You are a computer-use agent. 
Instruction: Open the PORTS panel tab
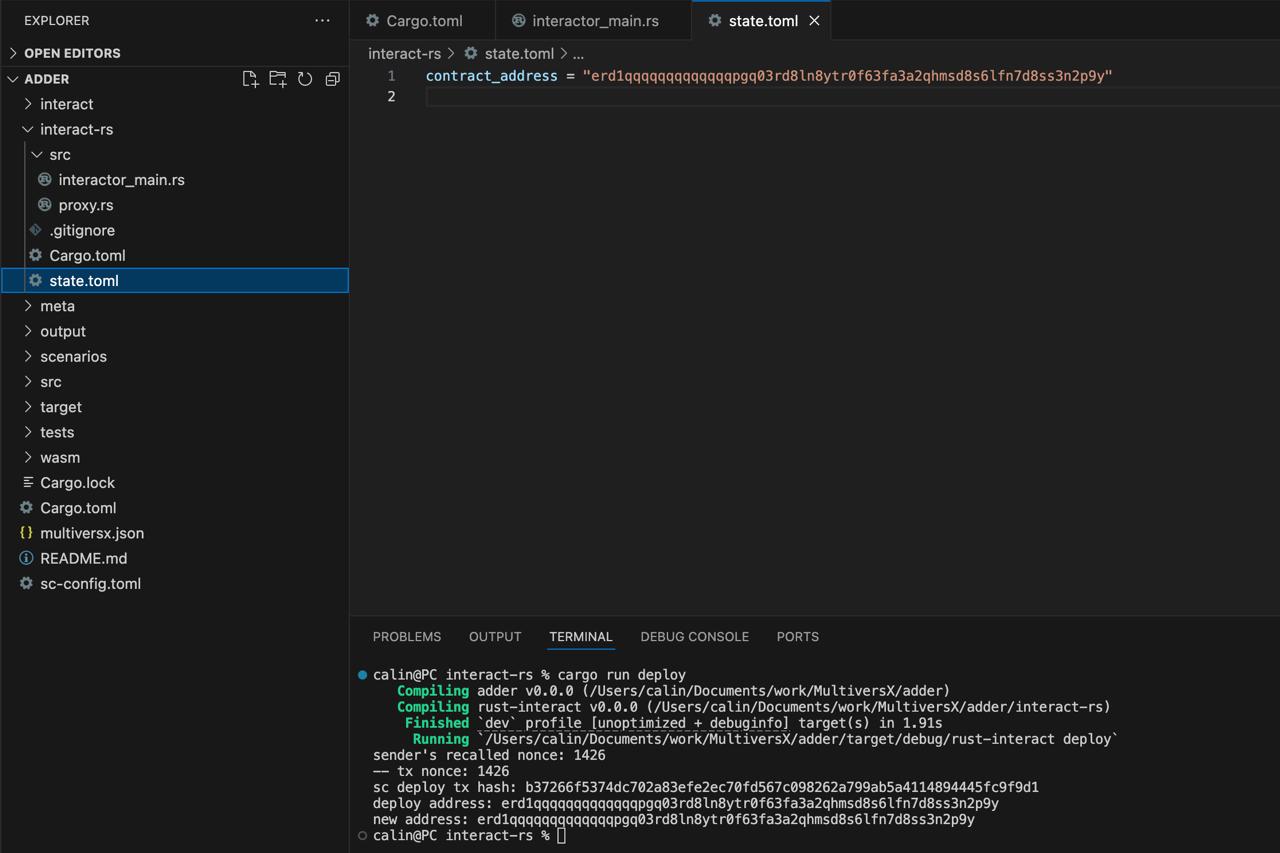pyautogui.click(x=798, y=637)
